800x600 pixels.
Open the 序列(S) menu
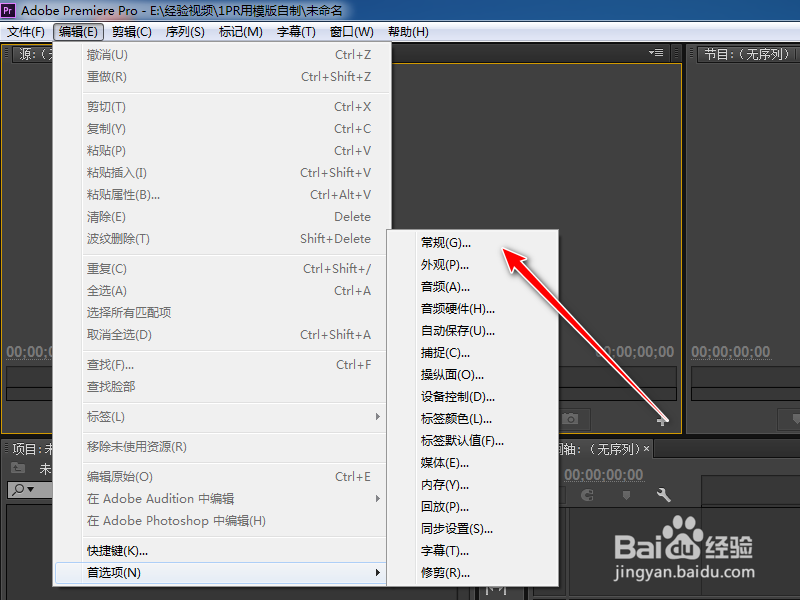[185, 32]
